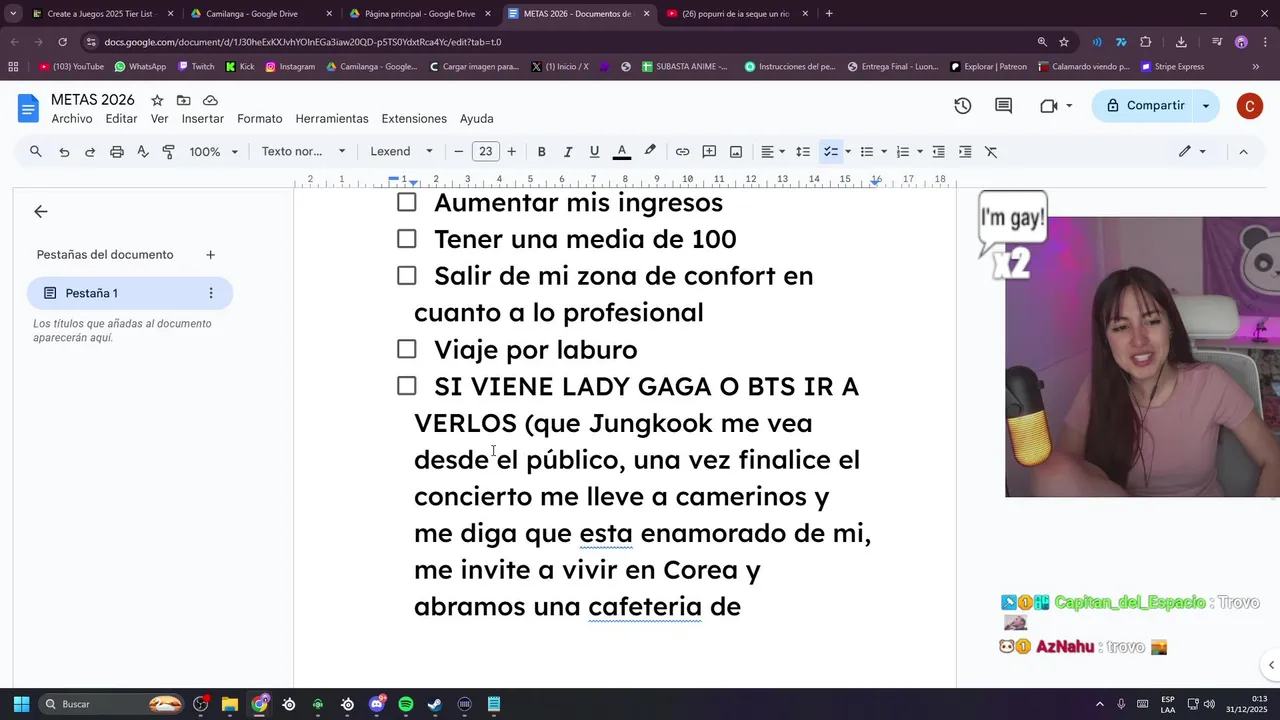Open the version history clock icon
The width and height of the screenshot is (1280, 720).
(963, 106)
